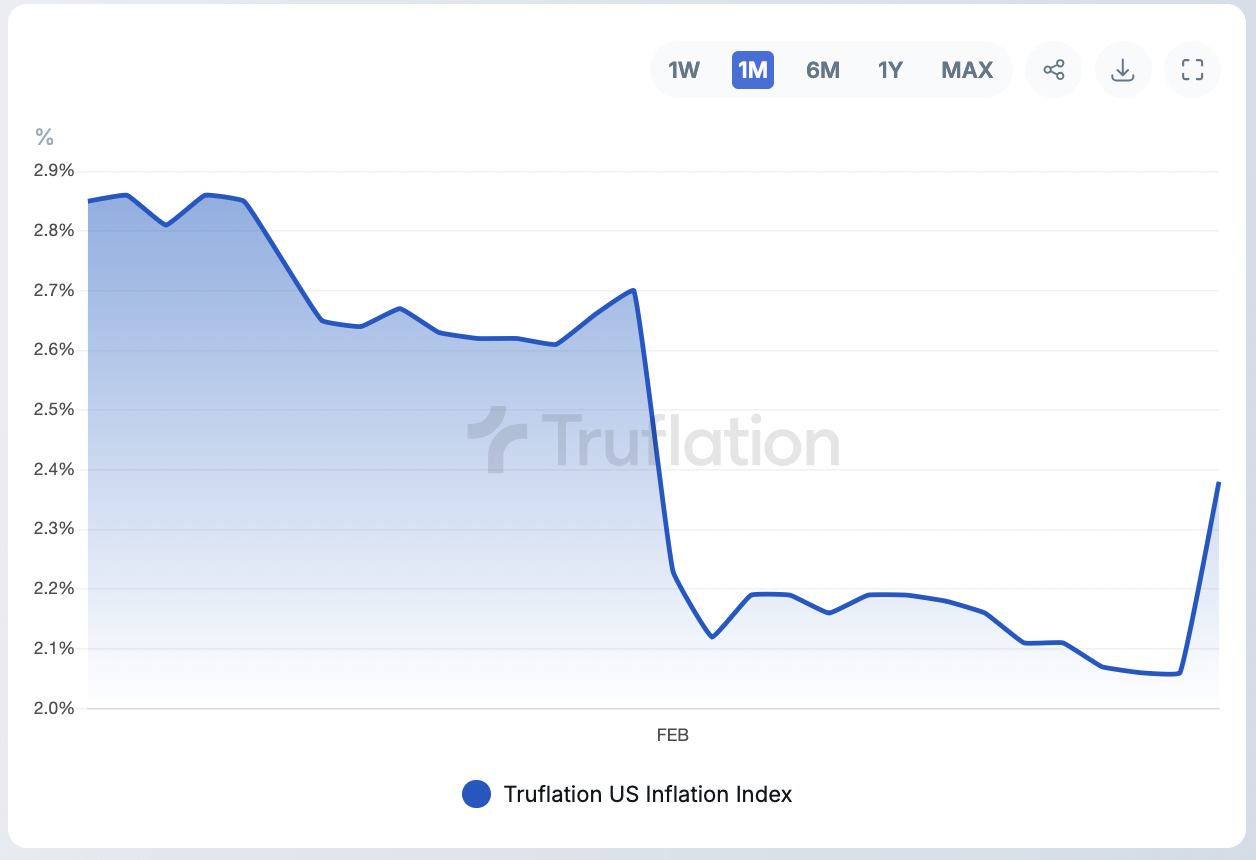Click the line's 2.7% peak before the drop
Image resolution: width=1256 pixels, height=860 pixels.
coord(634,291)
